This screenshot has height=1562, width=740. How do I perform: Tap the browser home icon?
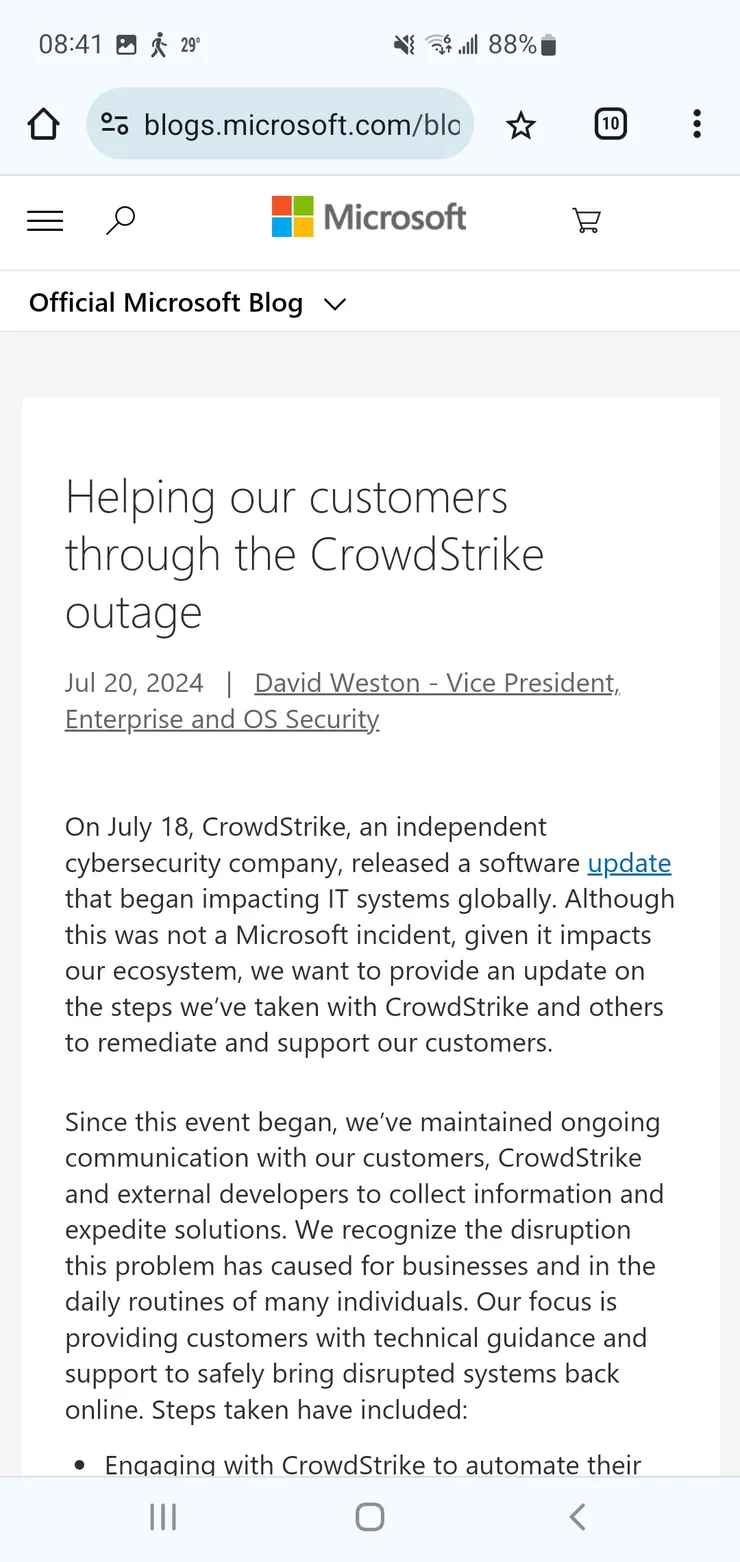(43, 125)
